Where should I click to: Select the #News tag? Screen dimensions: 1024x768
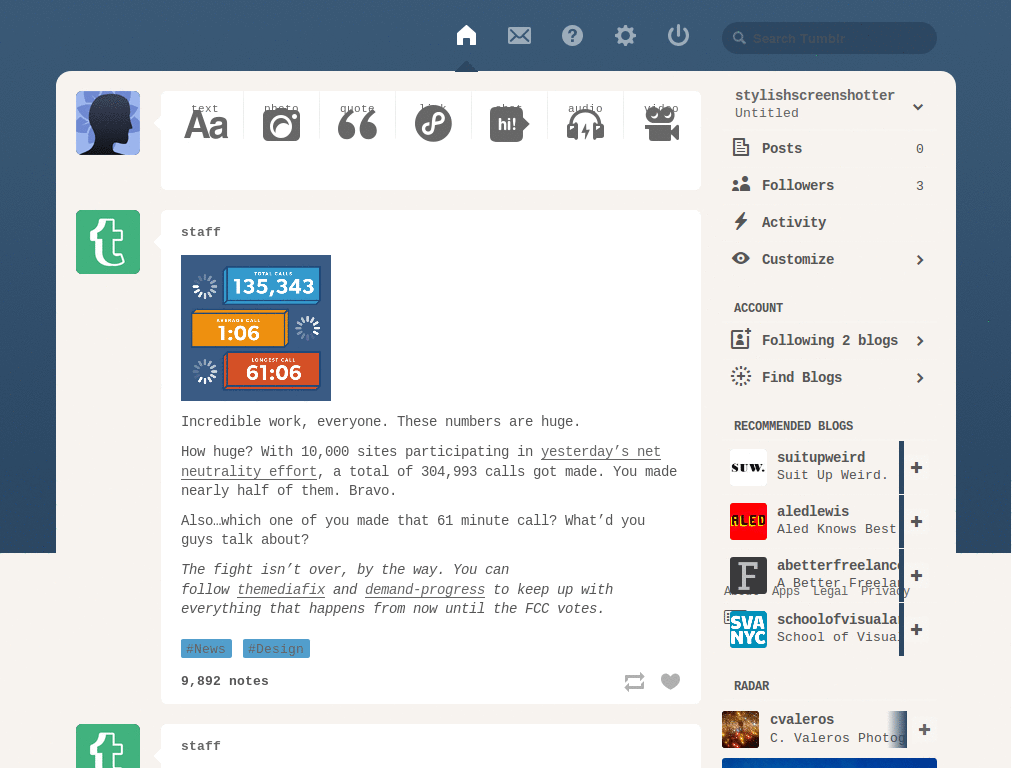click(206, 648)
